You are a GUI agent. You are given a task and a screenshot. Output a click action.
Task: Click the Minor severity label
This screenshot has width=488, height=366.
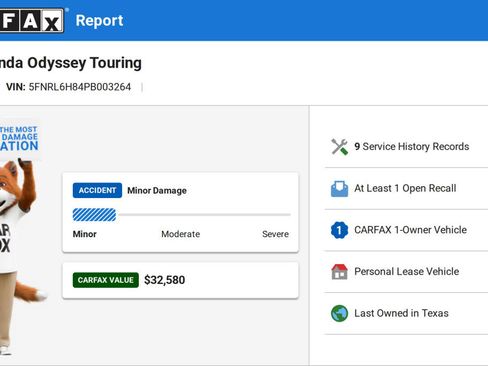tap(84, 234)
